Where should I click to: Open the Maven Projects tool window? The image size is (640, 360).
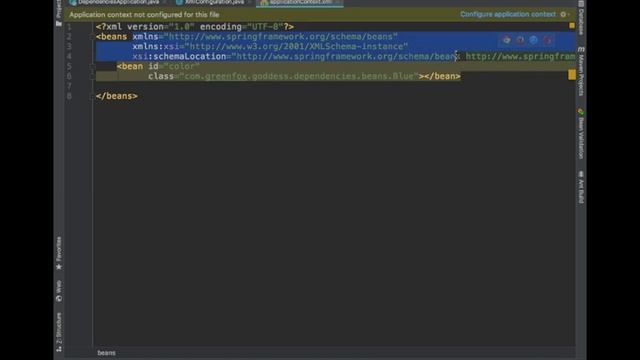(581, 71)
